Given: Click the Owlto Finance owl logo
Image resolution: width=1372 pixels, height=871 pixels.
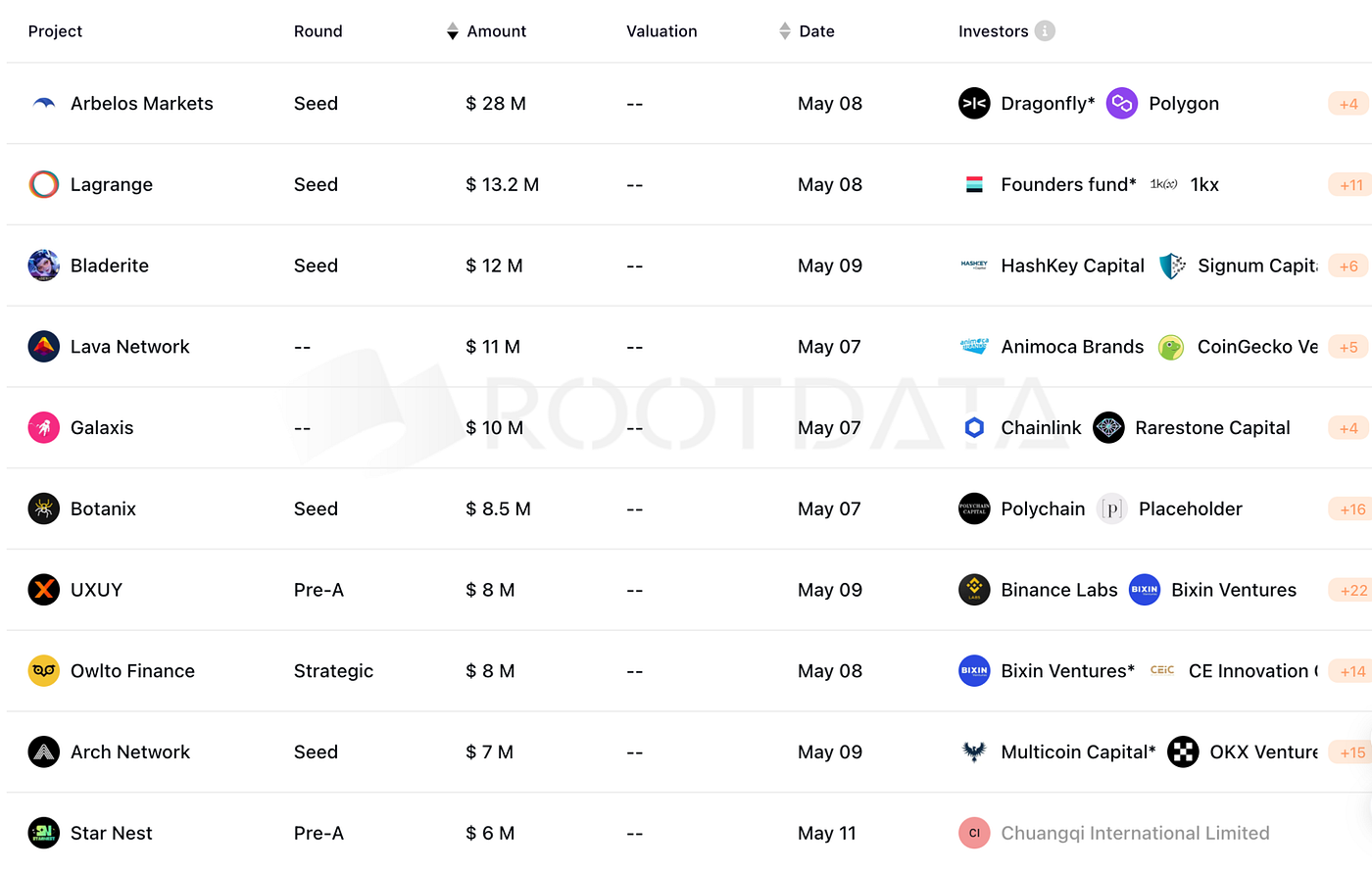Looking at the screenshot, I should click(x=44, y=670).
